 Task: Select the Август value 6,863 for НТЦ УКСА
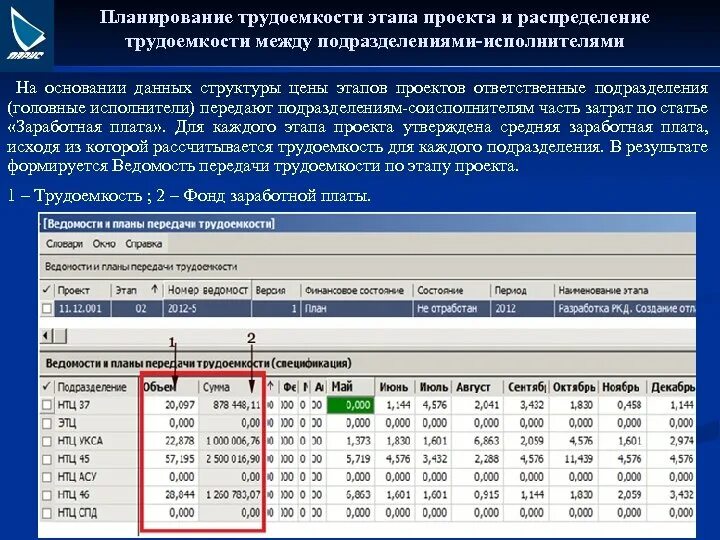pyautogui.click(x=487, y=441)
